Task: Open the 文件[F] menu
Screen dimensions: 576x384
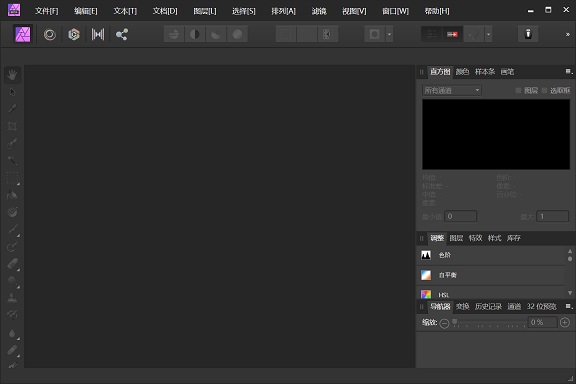Action: [x=46, y=11]
